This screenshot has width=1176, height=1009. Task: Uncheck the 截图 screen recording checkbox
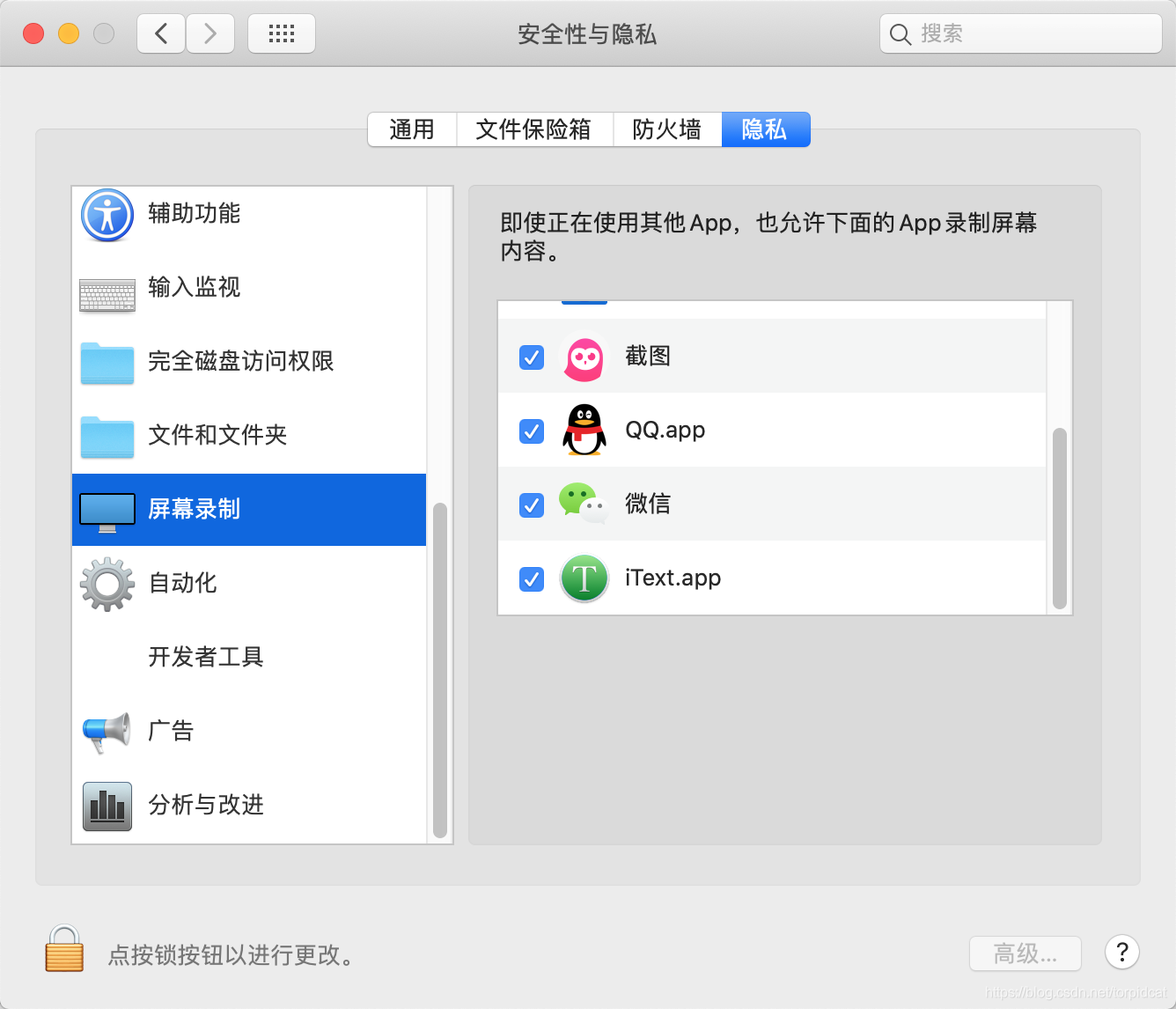tap(531, 357)
